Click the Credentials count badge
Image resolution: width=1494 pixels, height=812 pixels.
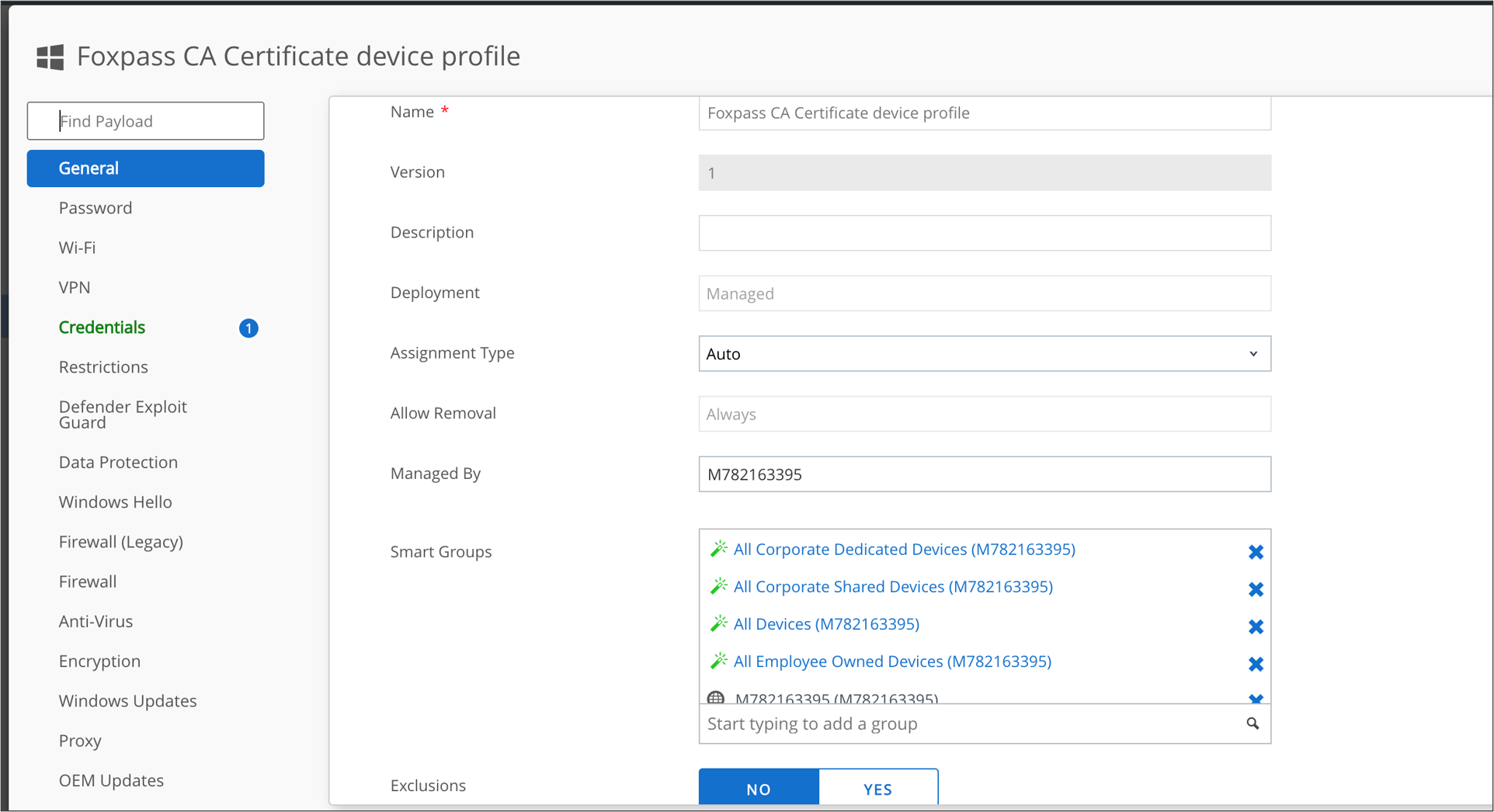(248, 328)
